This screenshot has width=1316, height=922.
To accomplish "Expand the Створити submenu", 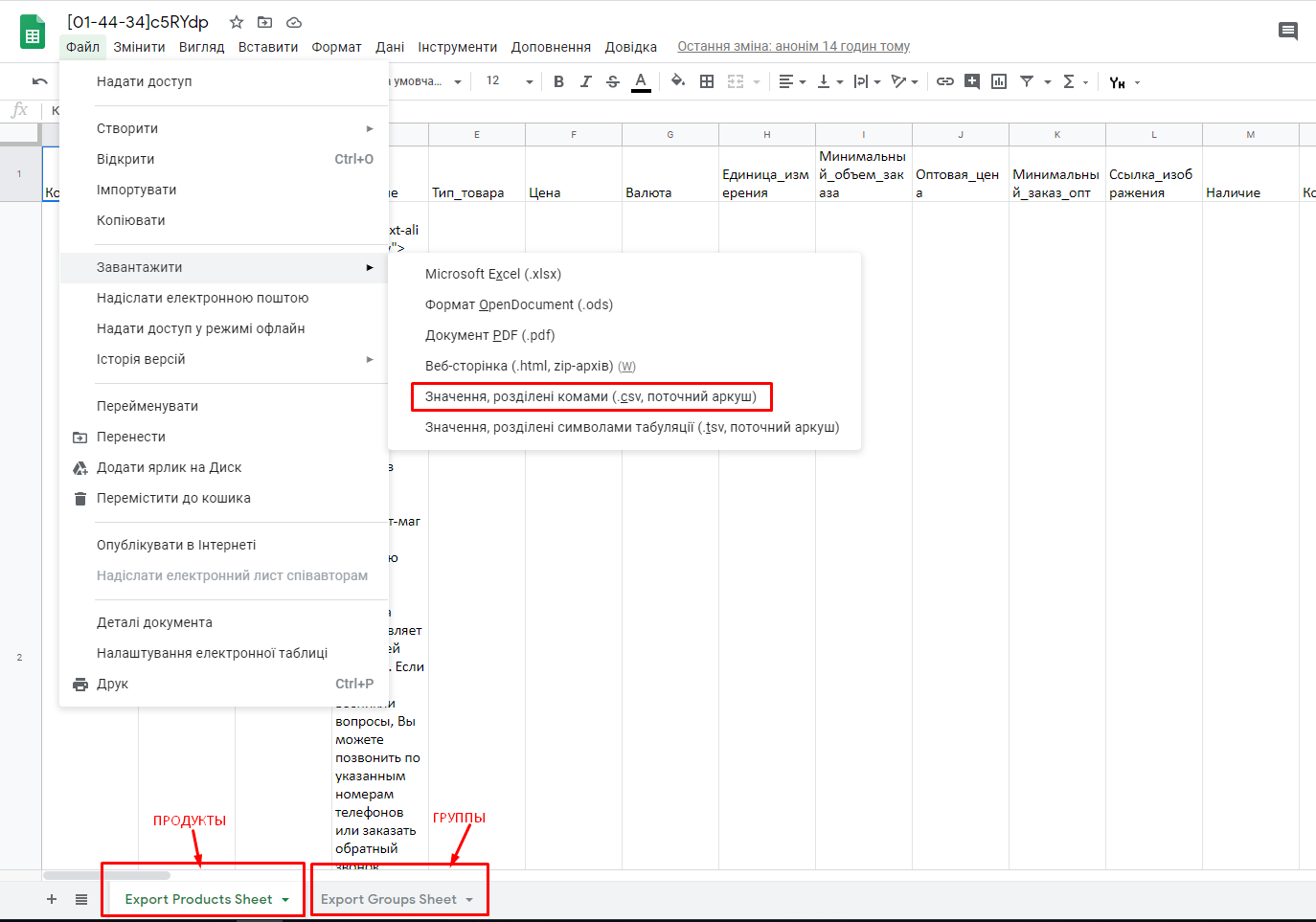I will [224, 128].
